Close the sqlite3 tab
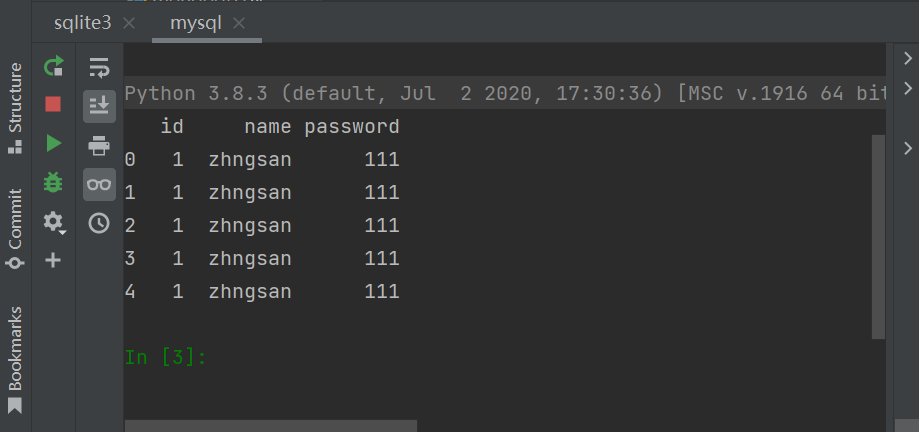919x432 pixels. (x=129, y=23)
